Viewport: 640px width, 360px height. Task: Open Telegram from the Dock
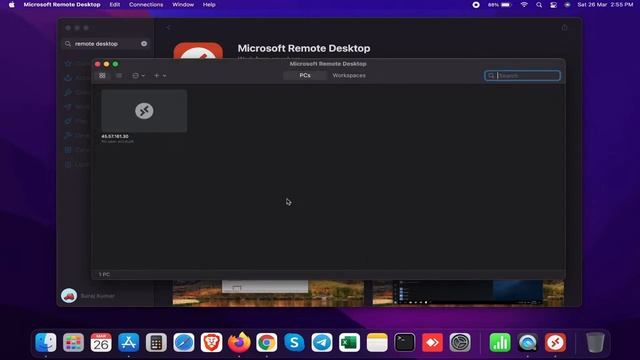tap(322, 342)
